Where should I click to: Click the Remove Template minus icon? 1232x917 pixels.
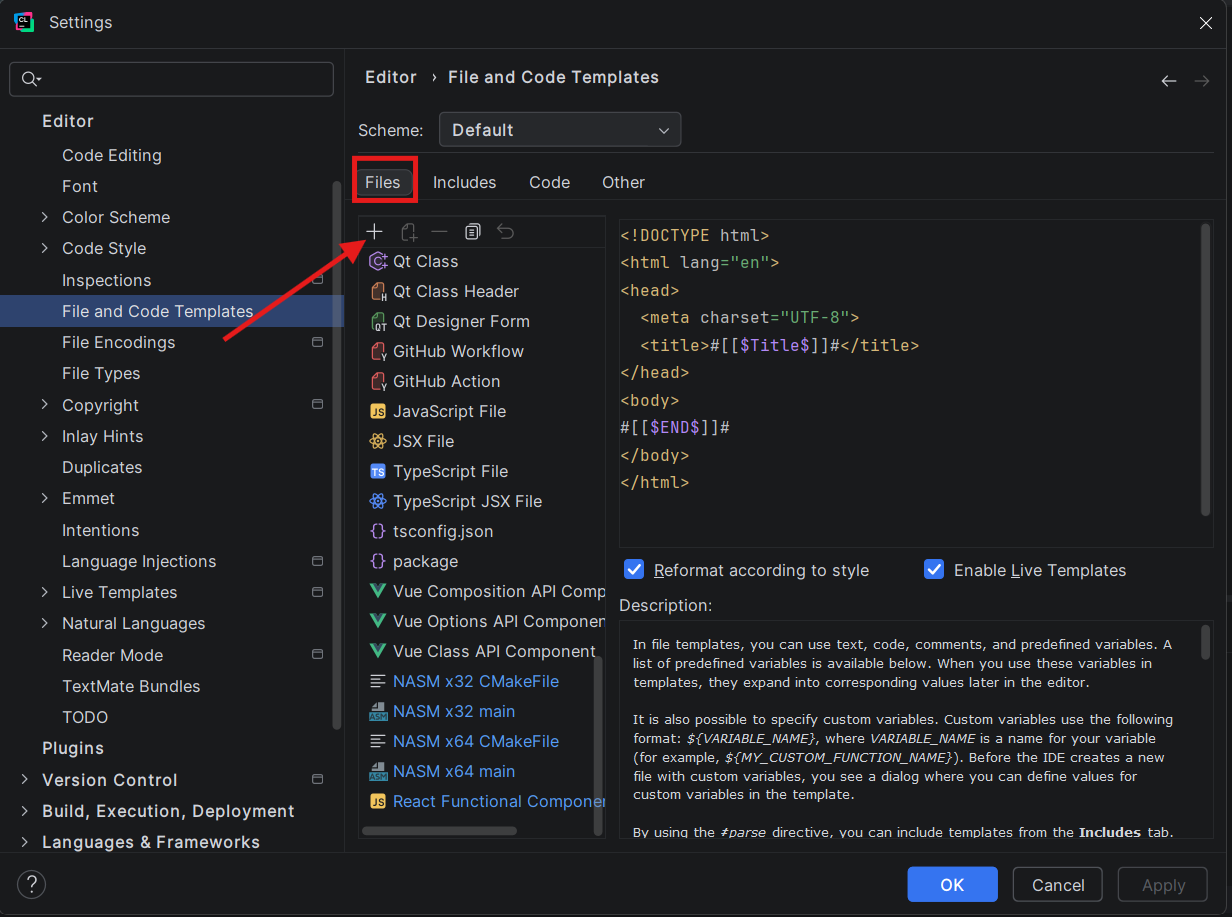(x=439, y=232)
